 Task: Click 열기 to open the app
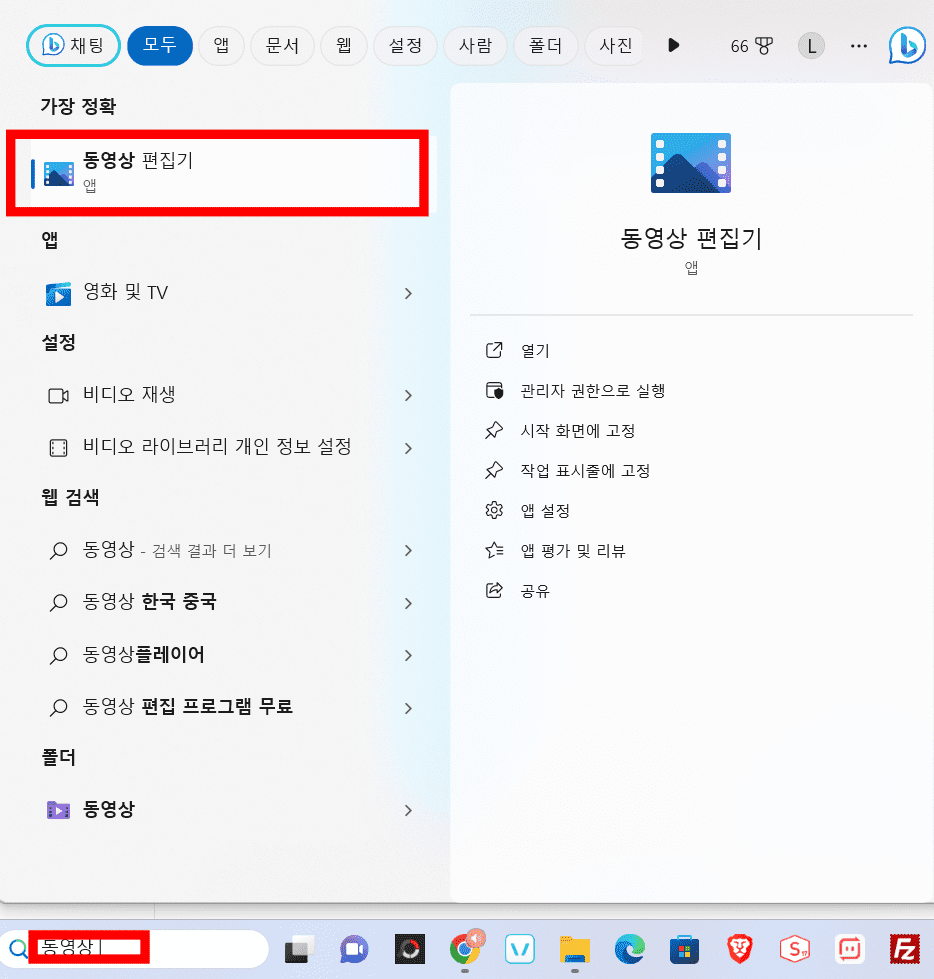coord(535,351)
